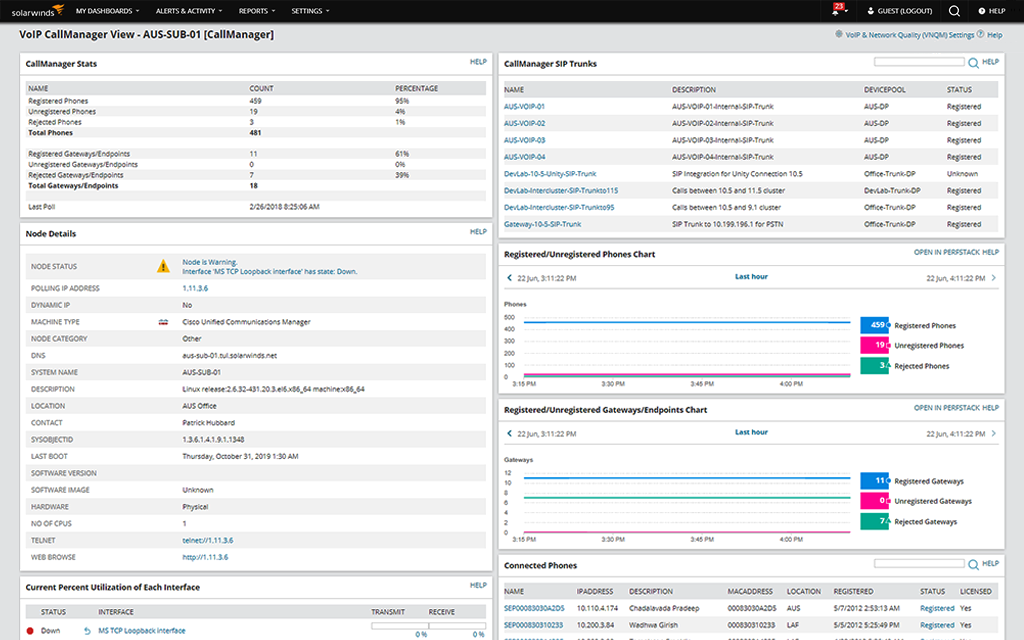Click polling IP address 1.11.3.6

(195, 289)
